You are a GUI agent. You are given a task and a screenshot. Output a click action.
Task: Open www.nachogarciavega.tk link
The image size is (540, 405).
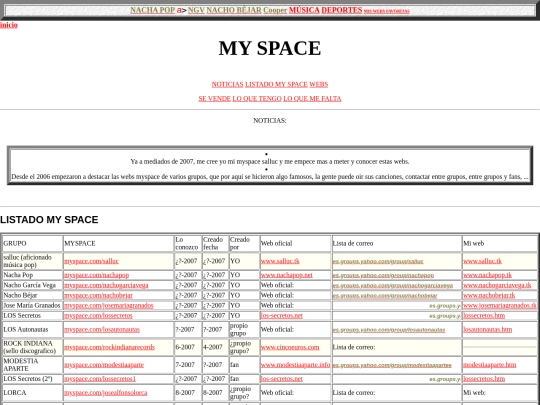[x=497, y=285]
